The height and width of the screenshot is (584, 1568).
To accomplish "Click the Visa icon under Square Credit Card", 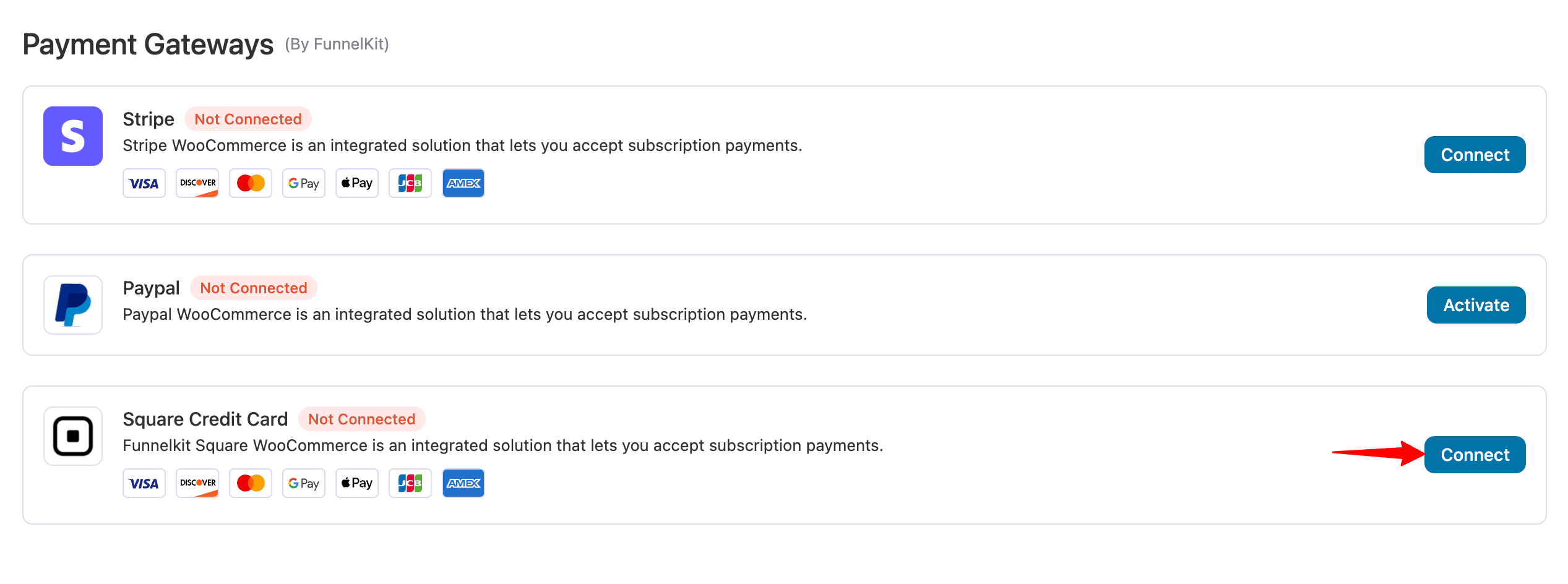I will pos(144,483).
